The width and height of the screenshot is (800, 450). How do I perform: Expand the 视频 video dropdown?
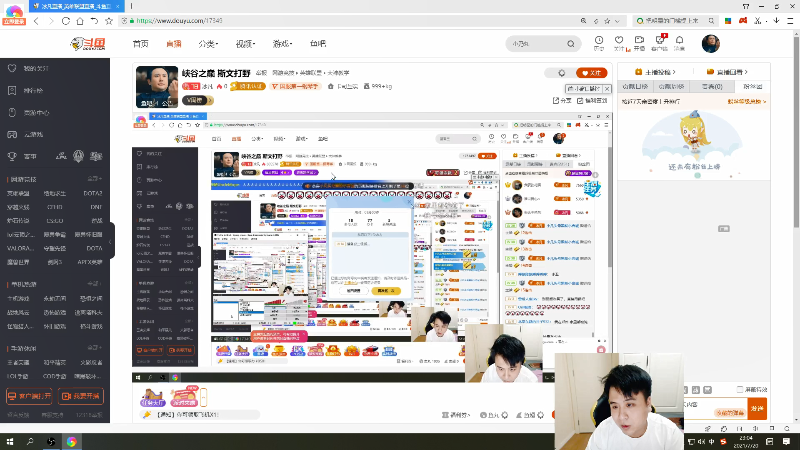click(x=245, y=44)
